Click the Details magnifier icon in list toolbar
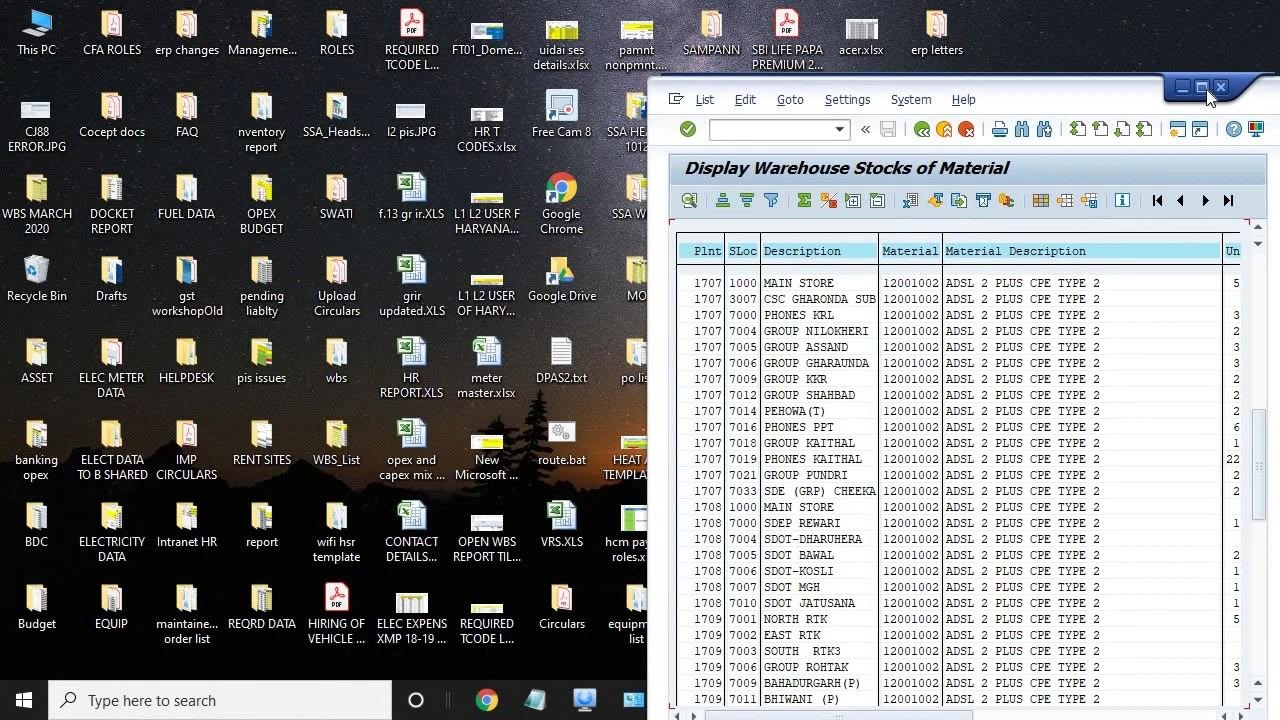Viewport: 1280px width, 720px height. (690, 201)
